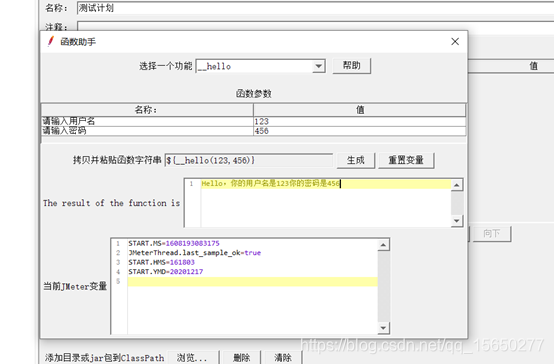Click the 浏览... browse button for ClassPath
554x364 pixels.
(192, 357)
